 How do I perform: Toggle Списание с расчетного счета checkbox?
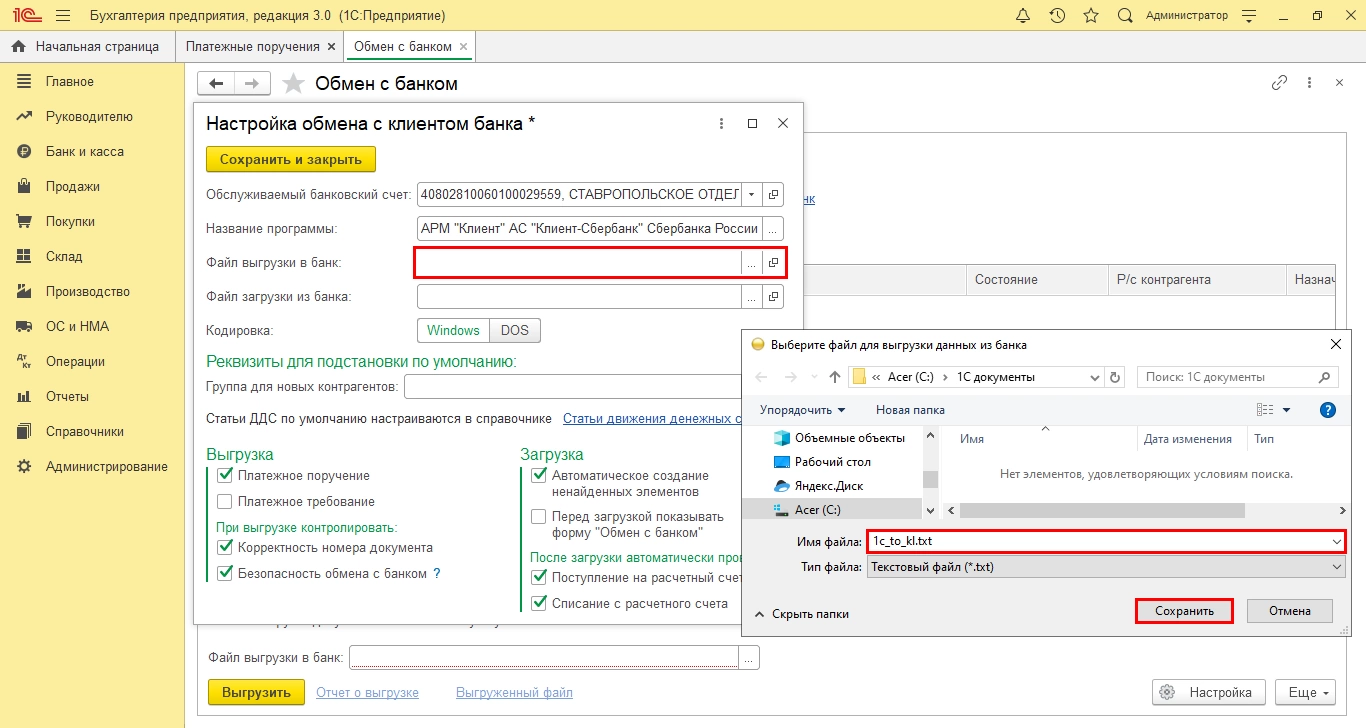(539, 604)
